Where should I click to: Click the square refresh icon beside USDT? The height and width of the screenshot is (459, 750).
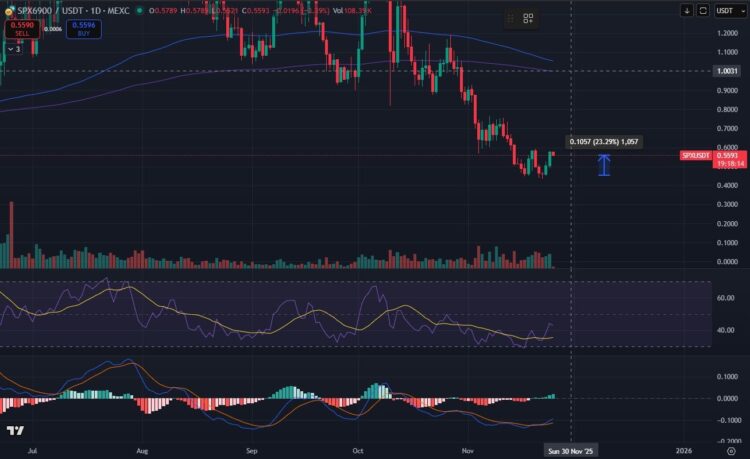[x=703, y=10]
